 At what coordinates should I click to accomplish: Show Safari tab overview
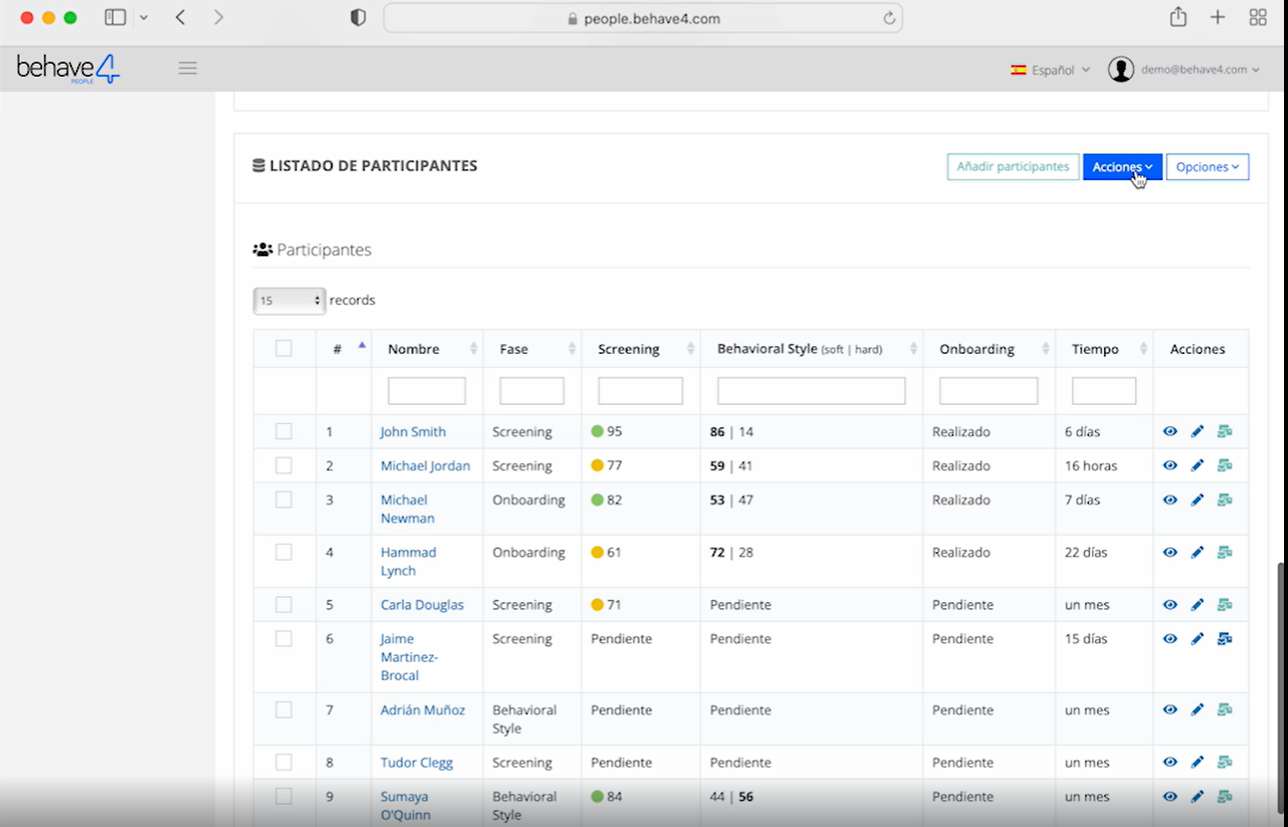(x=1258, y=17)
